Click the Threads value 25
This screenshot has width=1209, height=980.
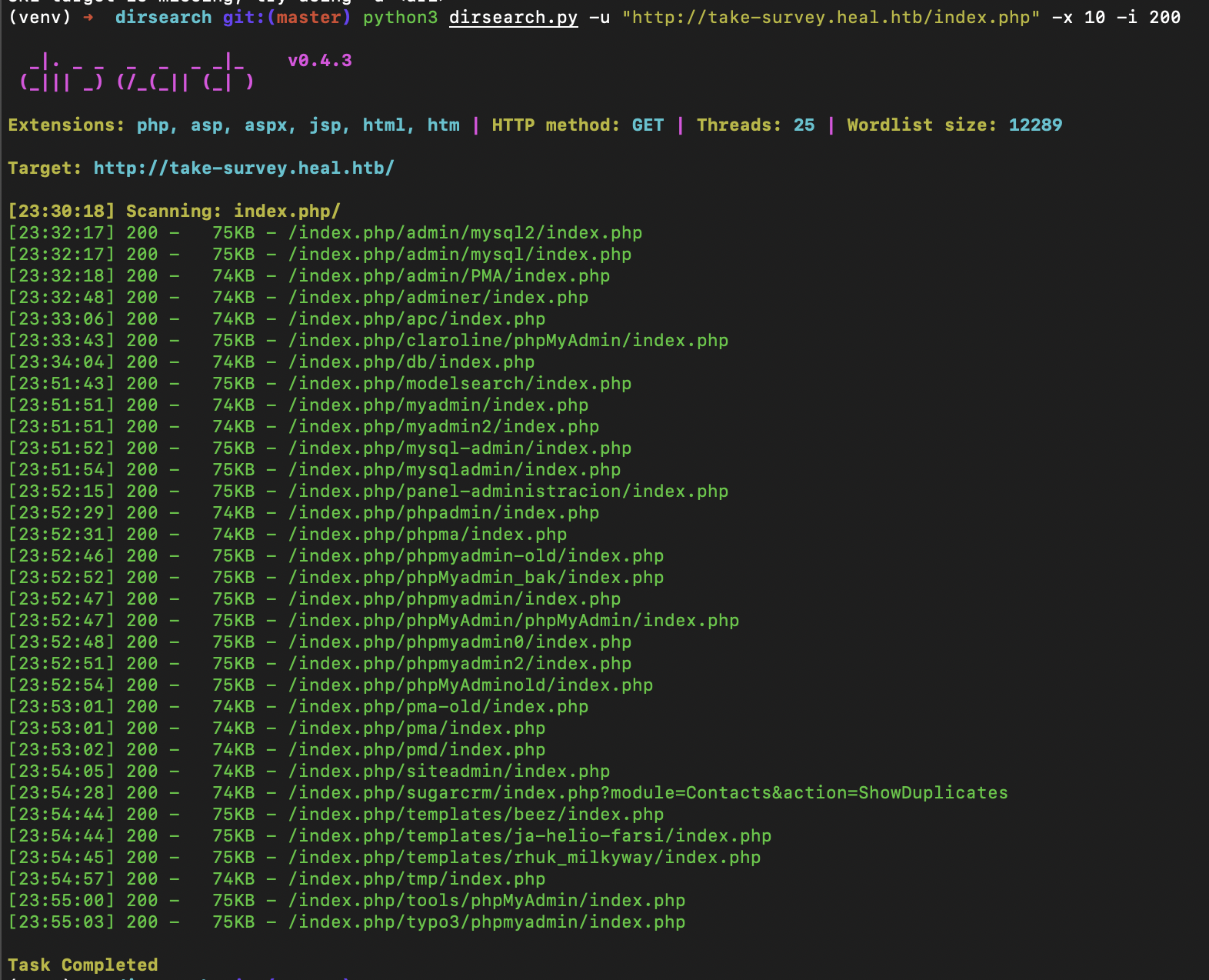click(x=804, y=125)
